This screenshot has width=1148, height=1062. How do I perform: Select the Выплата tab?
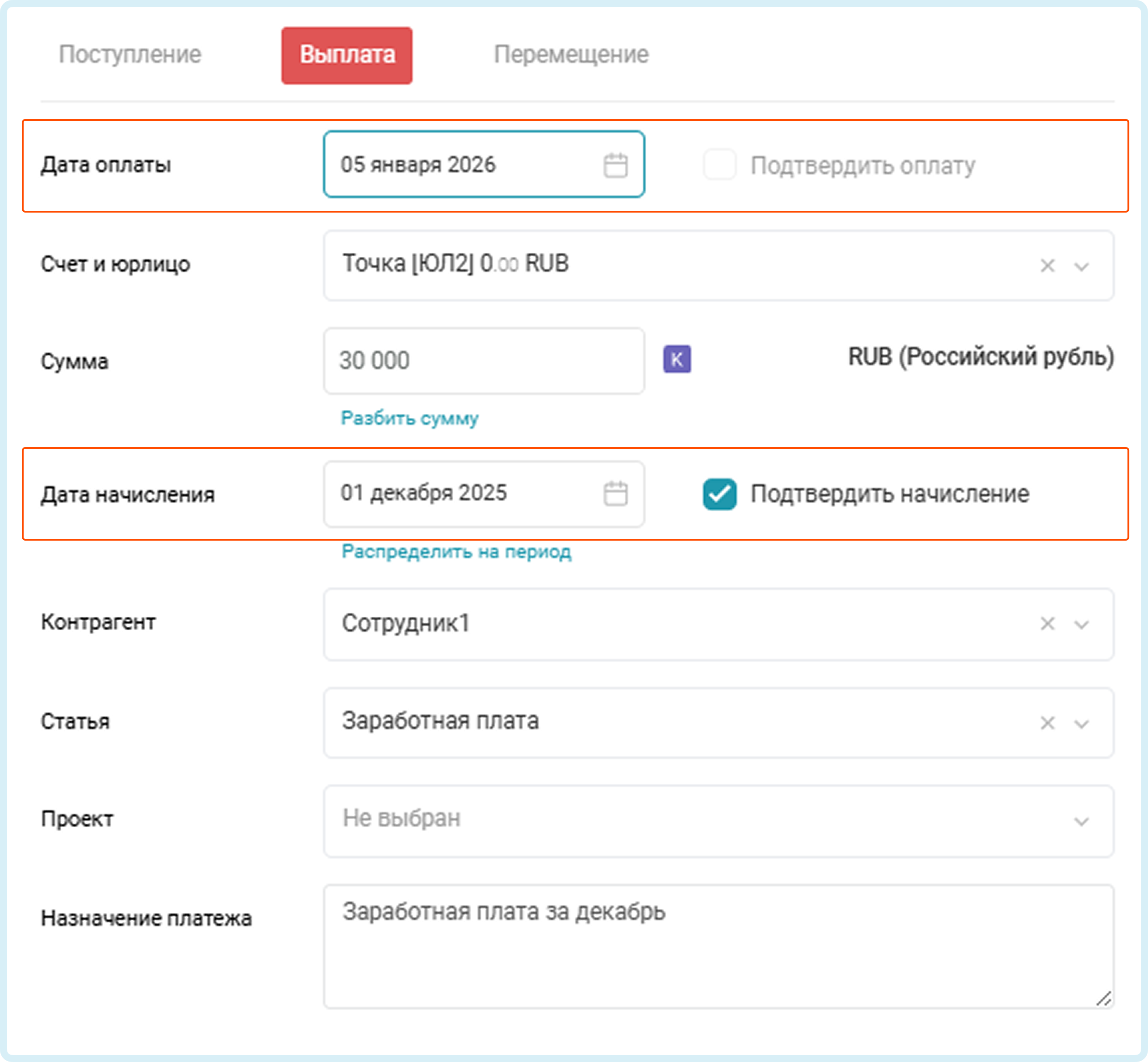pyautogui.click(x=346, y=55)
